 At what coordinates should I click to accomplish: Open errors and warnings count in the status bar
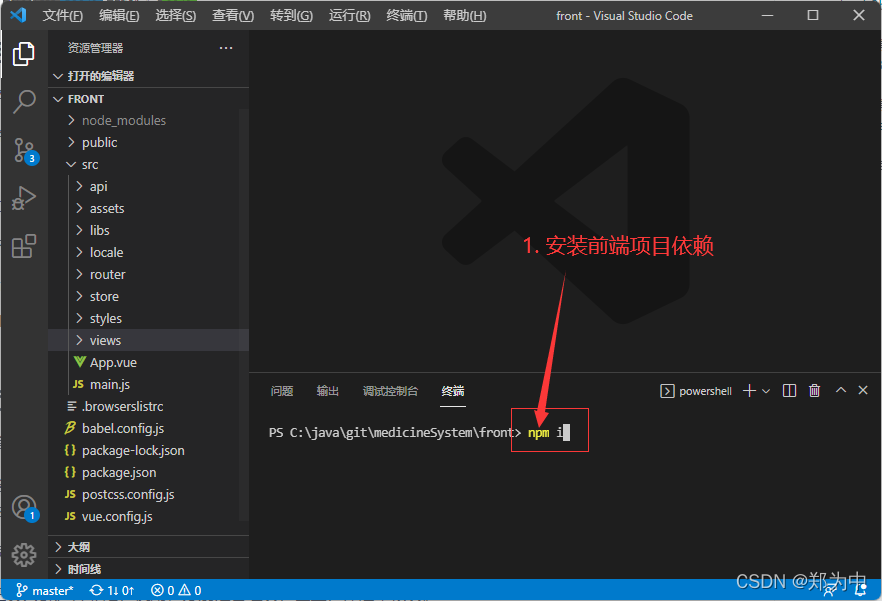tap(176, 590)
